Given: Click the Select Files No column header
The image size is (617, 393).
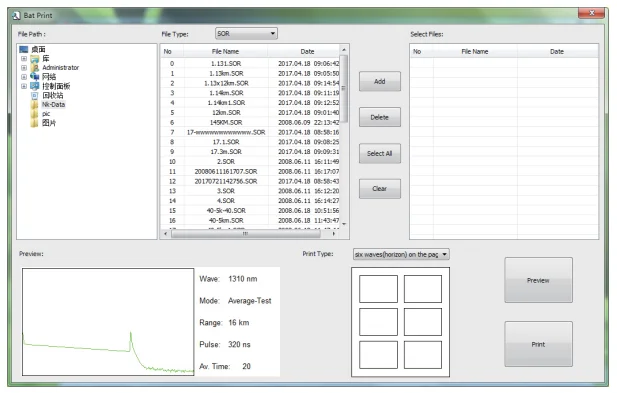Looking at the screenshot, I should point(422,52).
